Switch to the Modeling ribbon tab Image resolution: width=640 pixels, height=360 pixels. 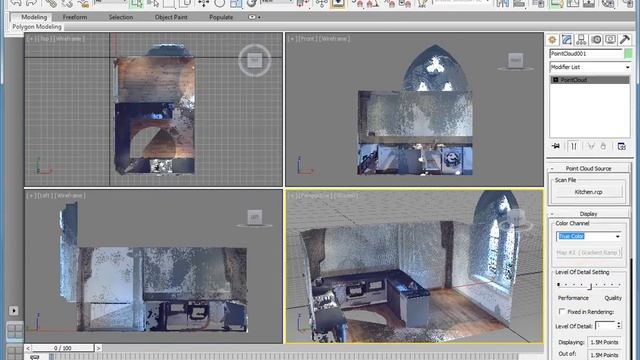(x=34, y=17)
